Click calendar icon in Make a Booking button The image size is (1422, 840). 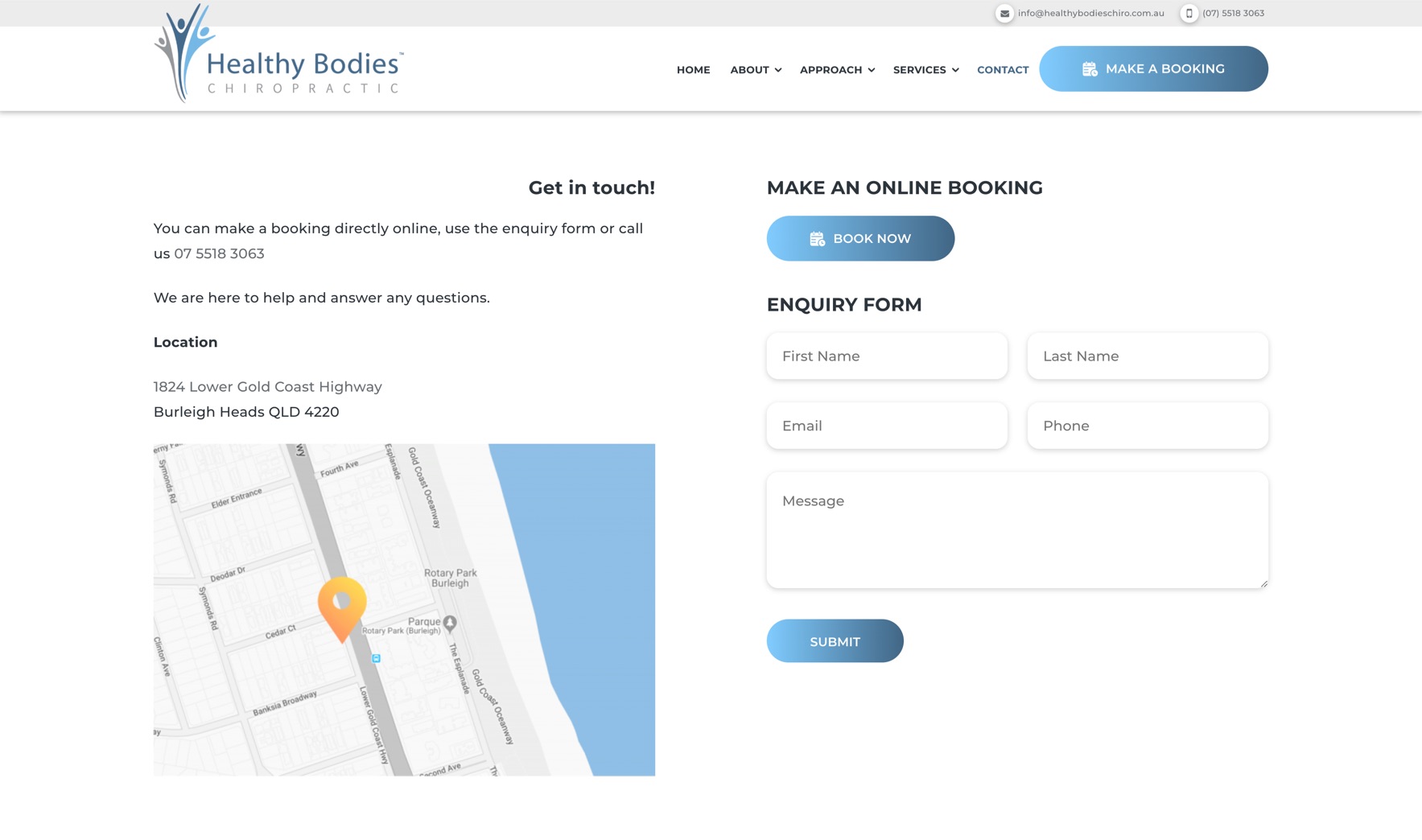tap(1089, 69)
